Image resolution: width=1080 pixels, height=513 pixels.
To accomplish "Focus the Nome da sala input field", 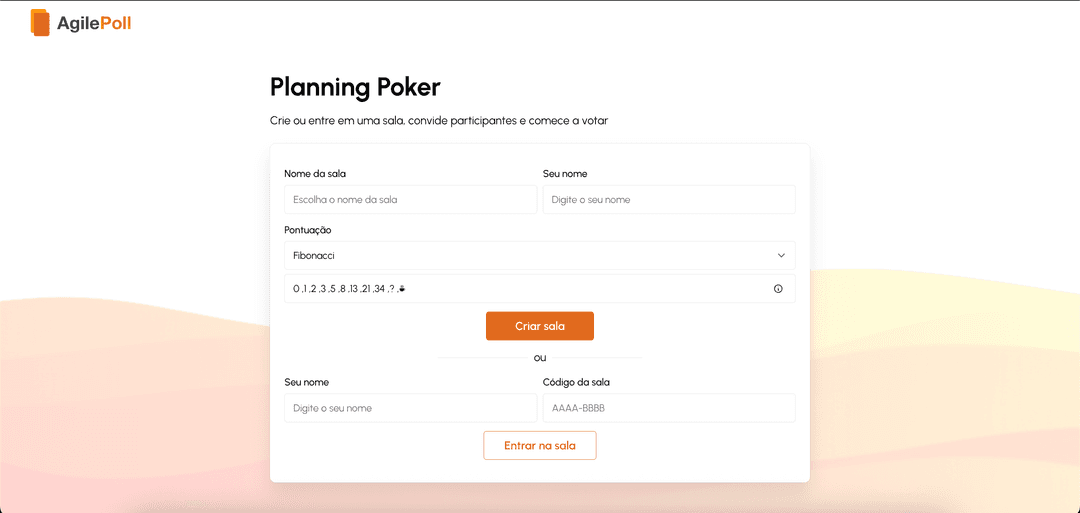I will 410,200.
